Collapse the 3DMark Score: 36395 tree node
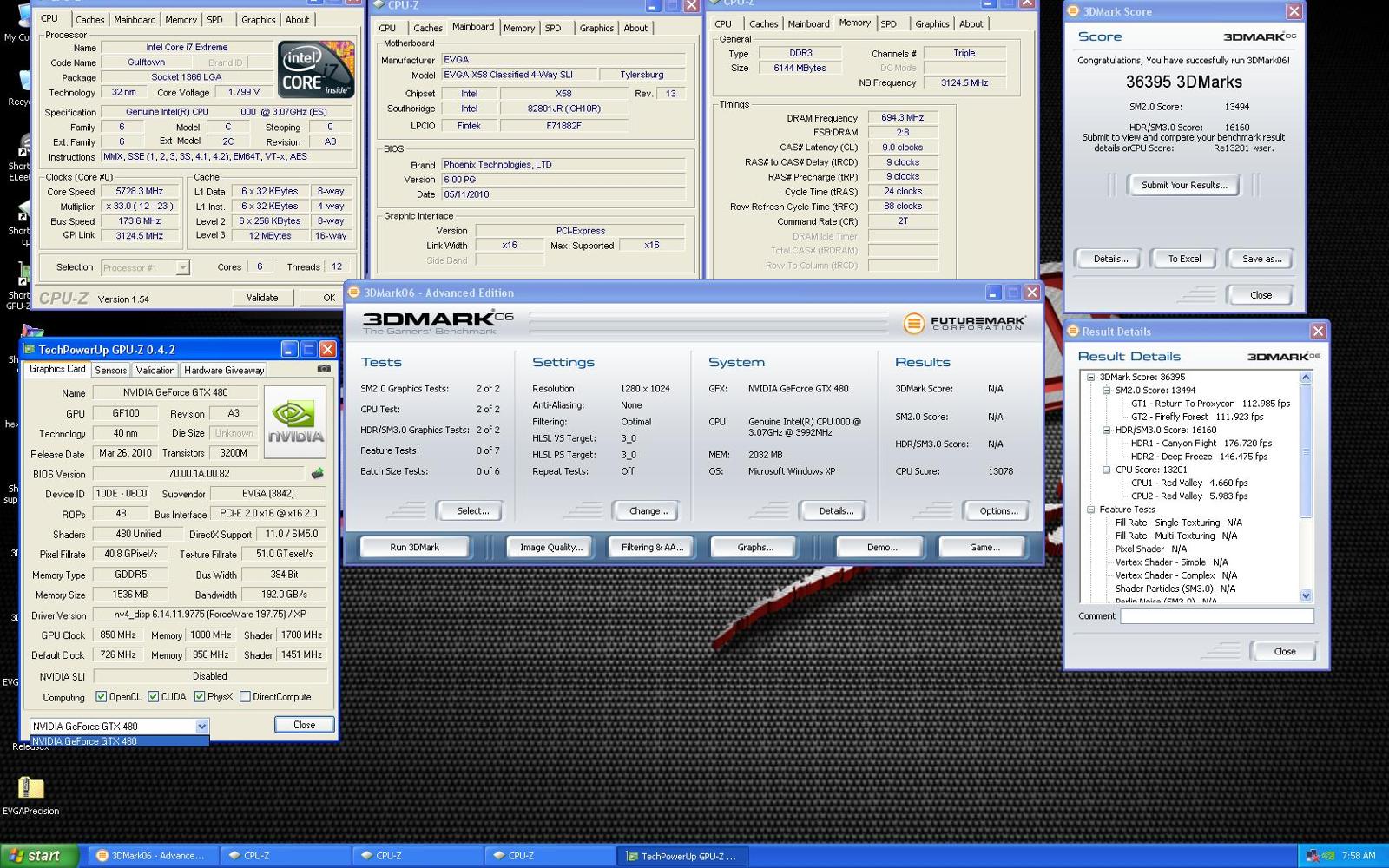1389x868 pixels. click(x=1091, y=377)
